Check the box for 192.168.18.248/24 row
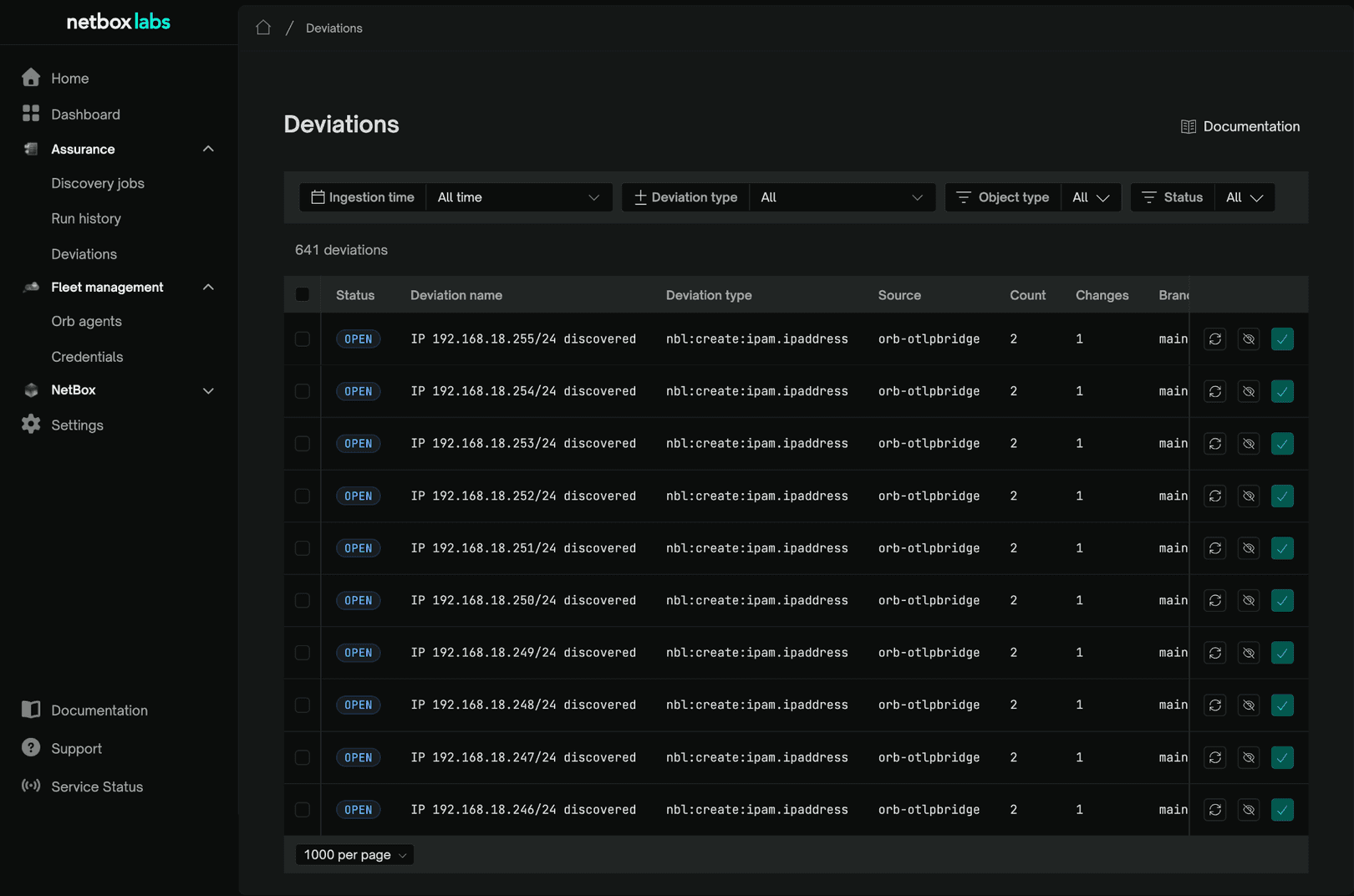Viewport: 1354px width, 896px height. click(x=303, y=705)
